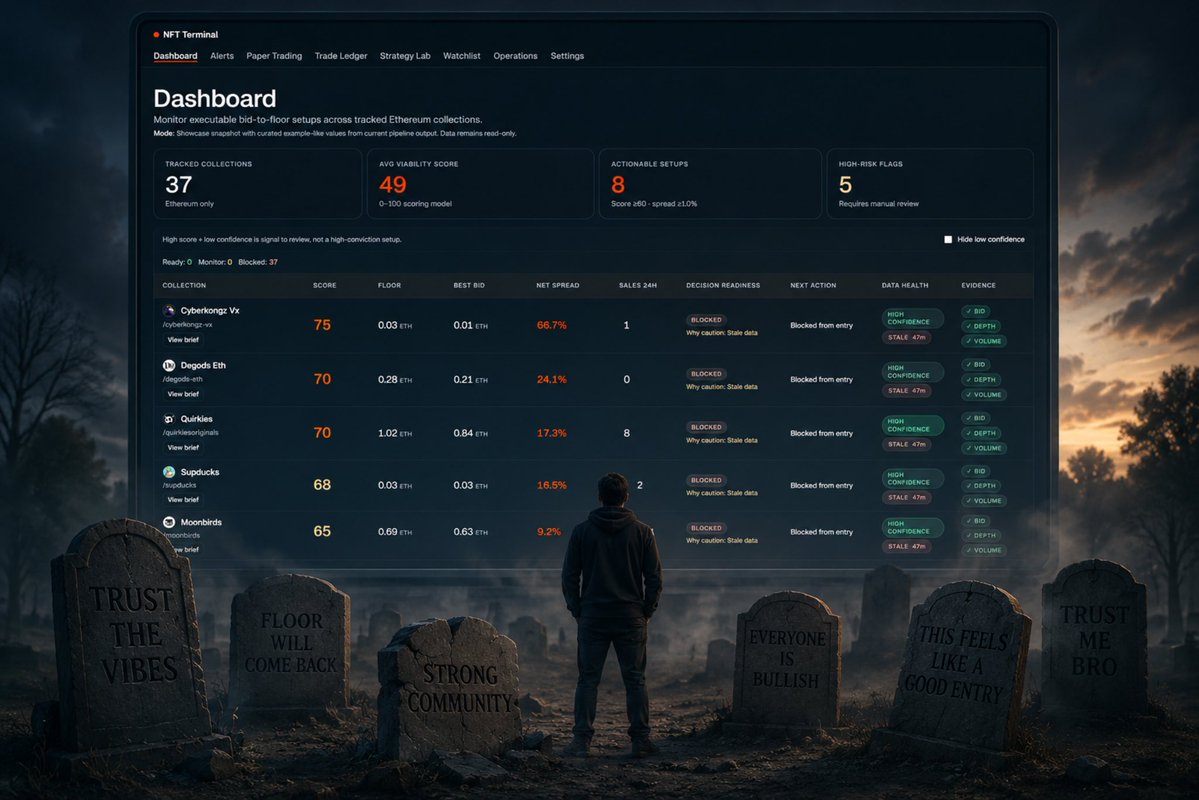Image resolution: width=1199 pixels, height=800 pixels.
Task: Sort by the Floor column header
Action: click(389, 285)
